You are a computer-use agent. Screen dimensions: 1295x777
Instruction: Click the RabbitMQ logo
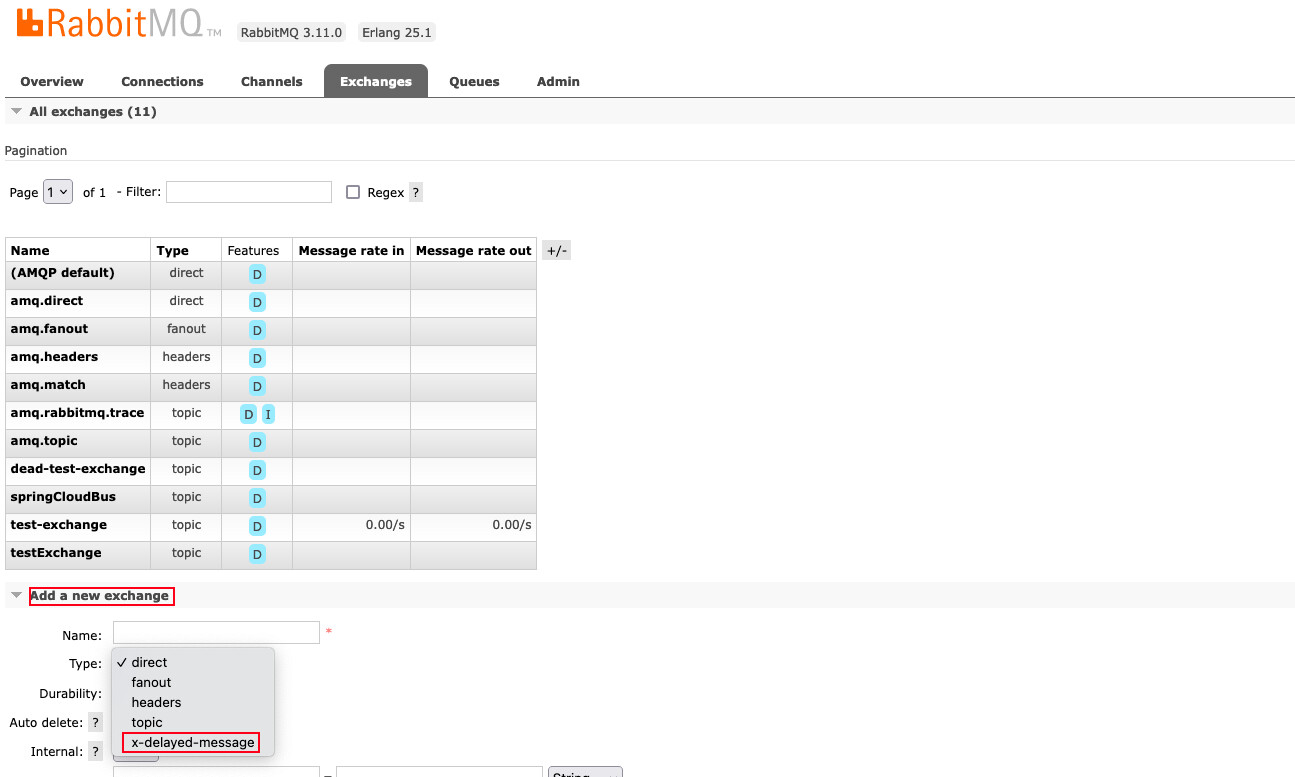pyautogui.click(x=118, y=24)
